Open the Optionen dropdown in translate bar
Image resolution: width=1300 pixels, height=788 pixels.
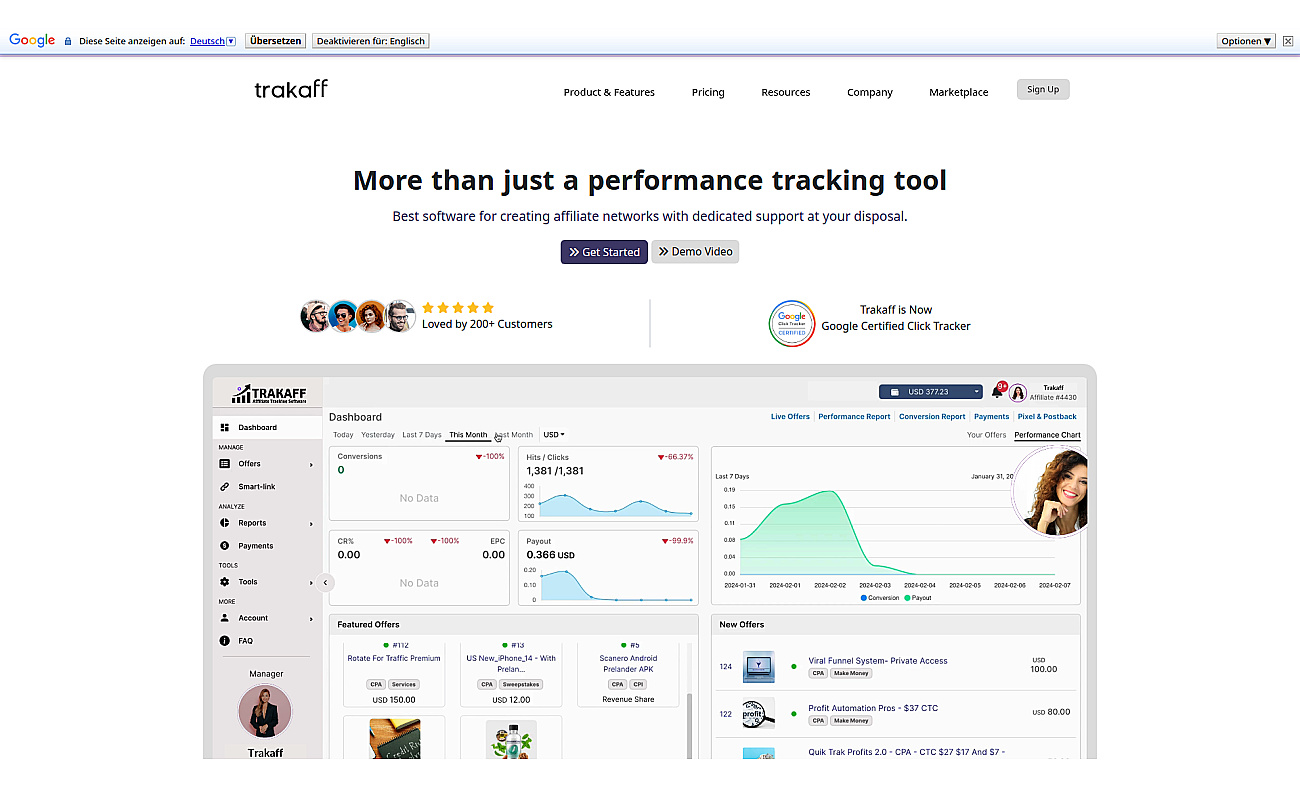point(1246,41)
